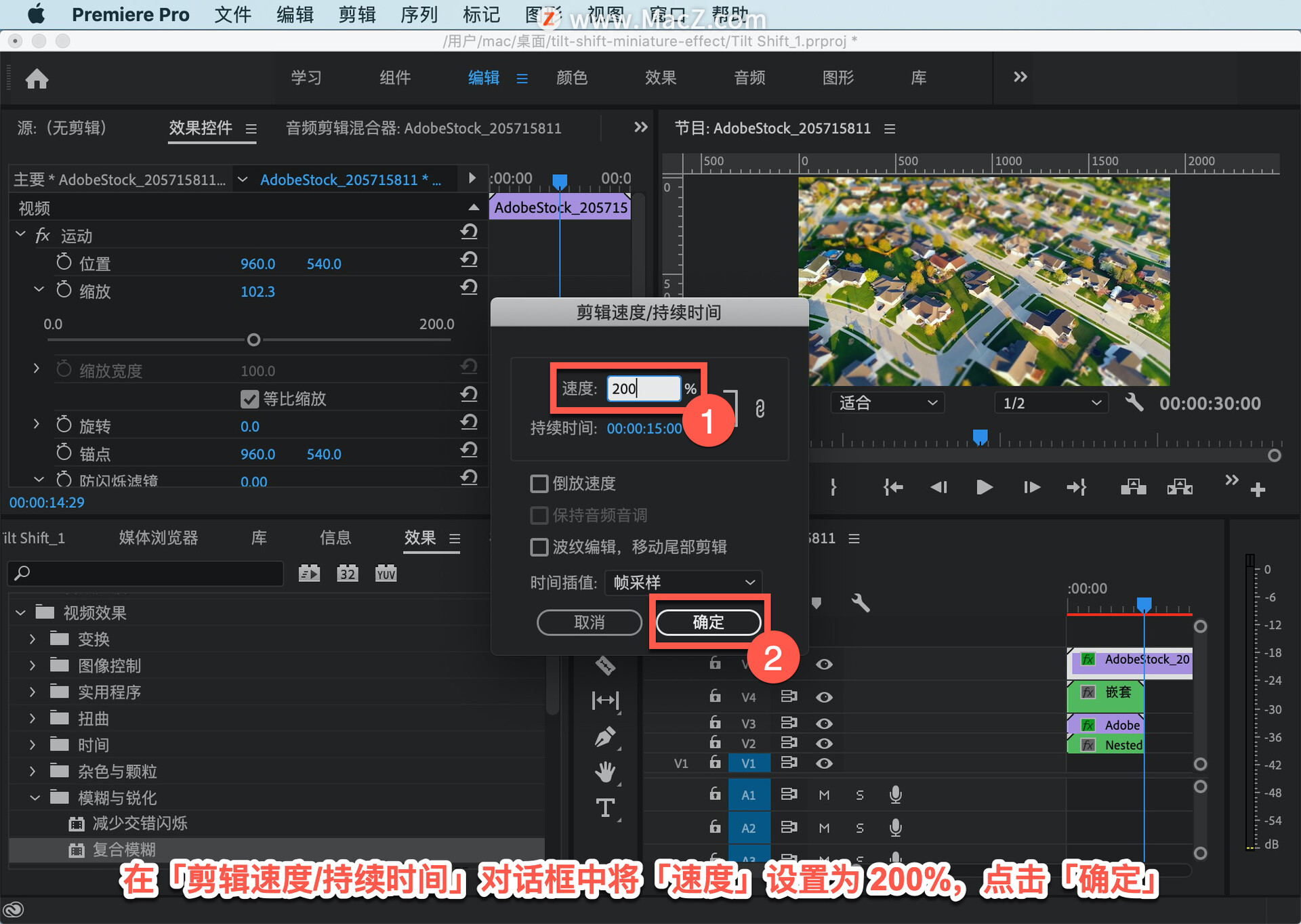The image size is (1301, 924).
Task: Enable 波纹编辑，移动尾部剪辑 checkbox
Action: click(539, 547)
